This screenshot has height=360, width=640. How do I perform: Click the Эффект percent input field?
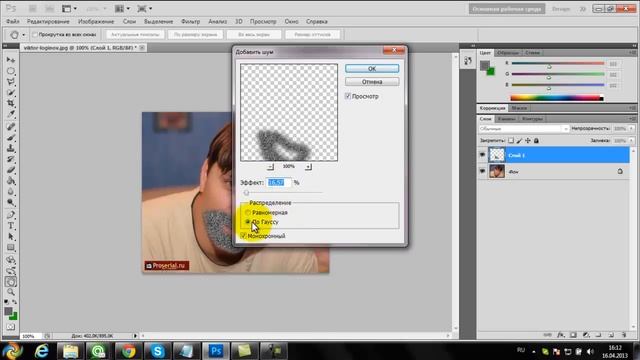point(279,182)
